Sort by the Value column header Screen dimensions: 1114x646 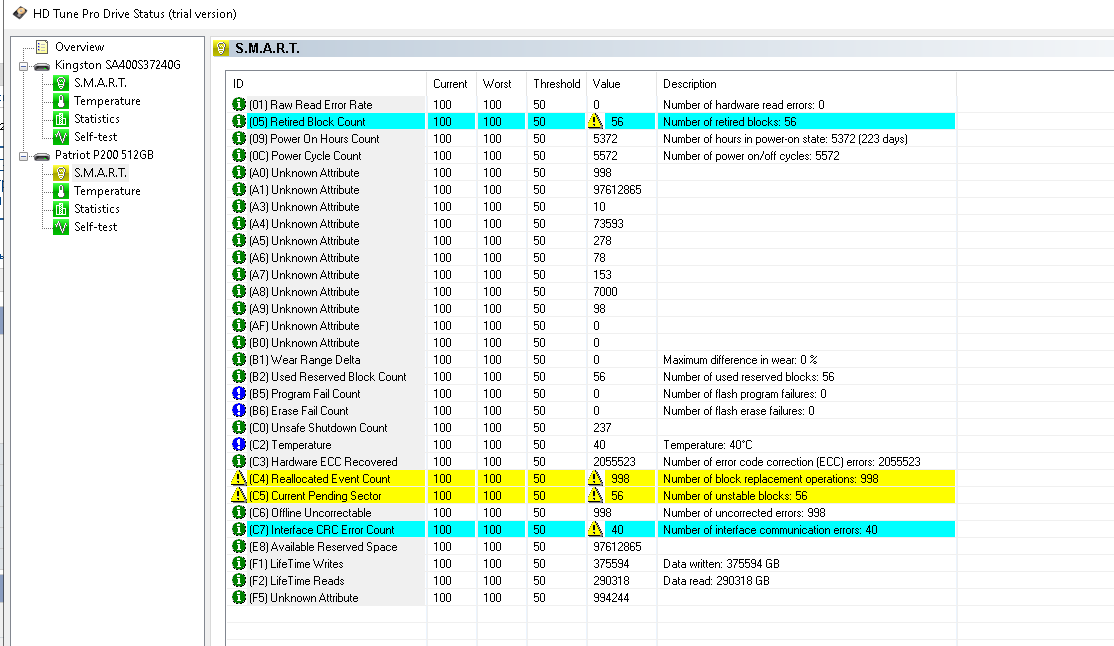click(x=621, y=84)
